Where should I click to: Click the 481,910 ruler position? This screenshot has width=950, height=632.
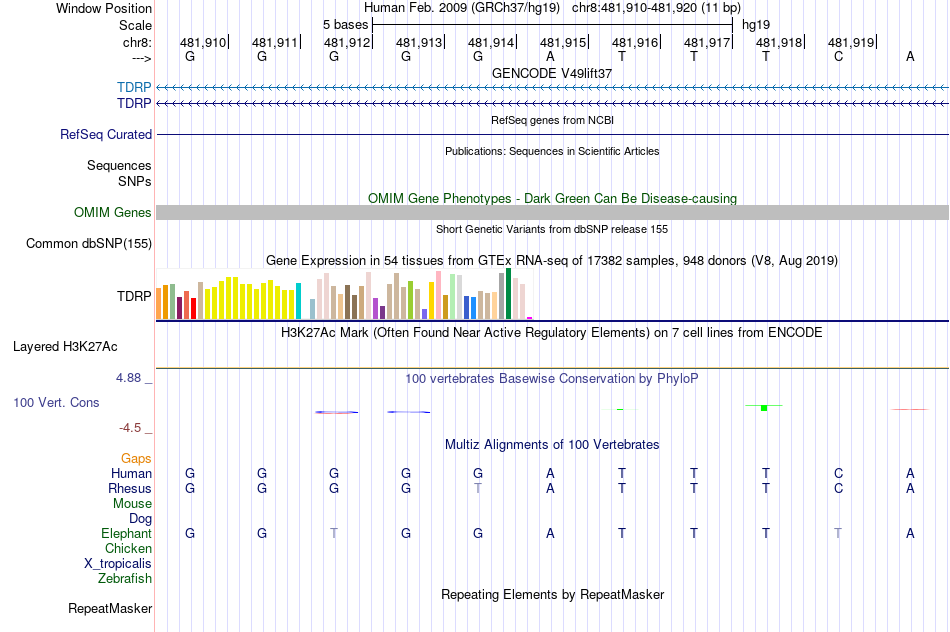coord(202,42)
